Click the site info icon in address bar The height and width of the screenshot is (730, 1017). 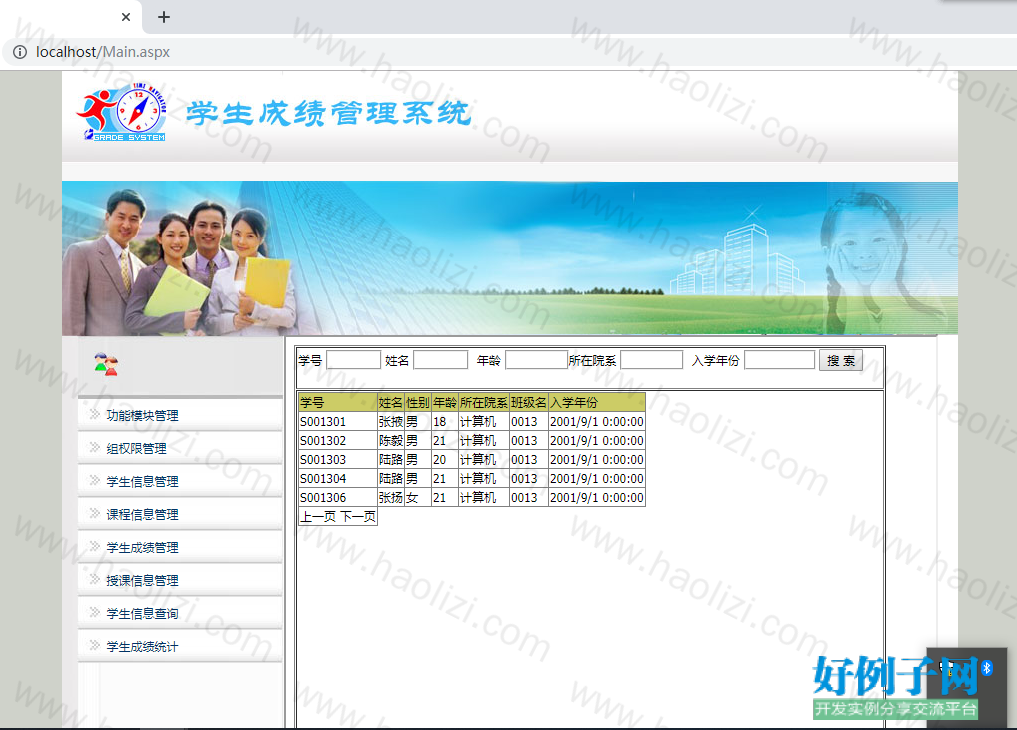click(x=20, y=52)
